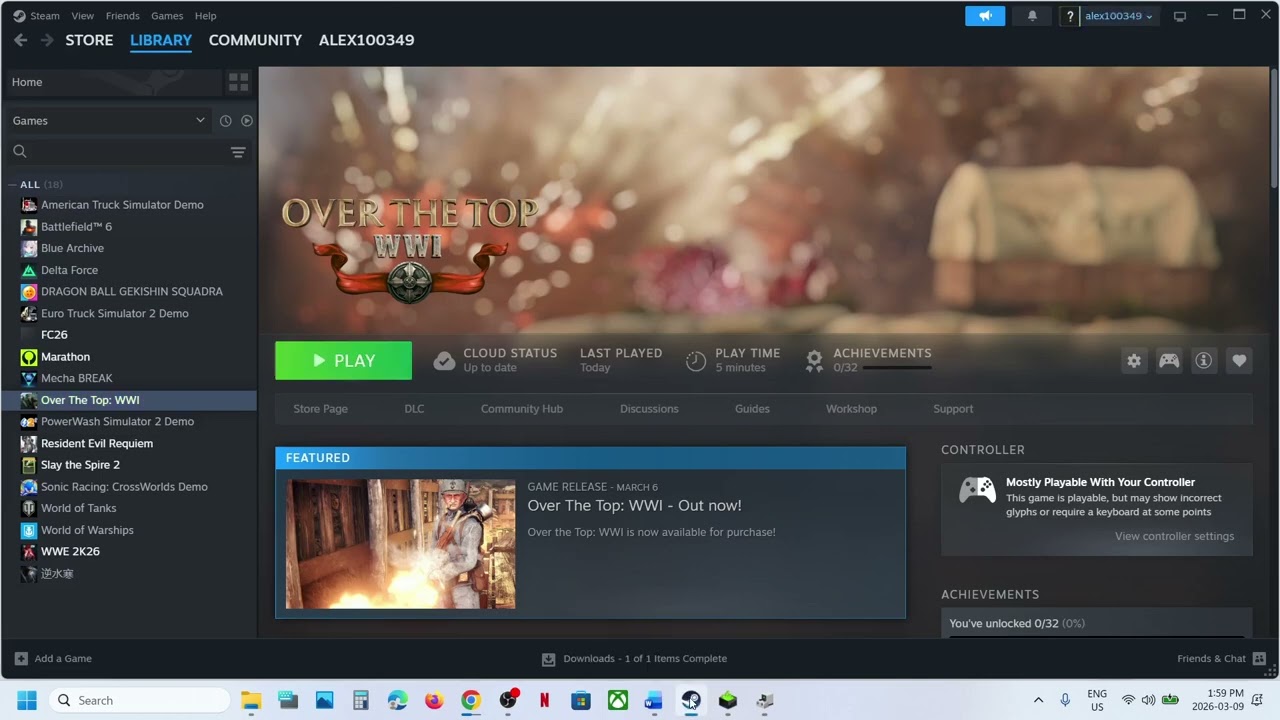The width and height of the screenshot is (1280, 720).
Task: Click the Windows taskbar Search box
Action: pyautogui.click(x=139, y=700)
